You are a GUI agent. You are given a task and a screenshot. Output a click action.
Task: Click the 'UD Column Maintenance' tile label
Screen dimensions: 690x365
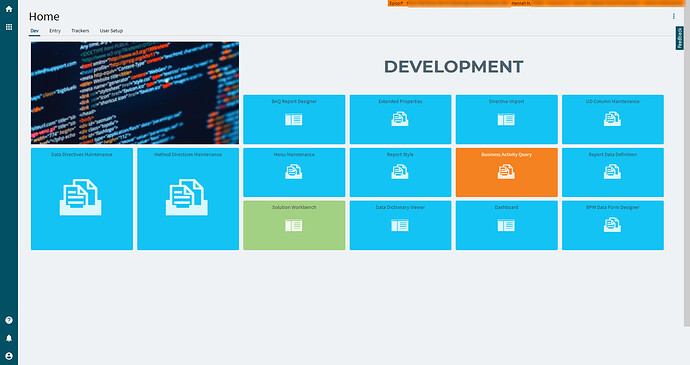click(613, 101)
